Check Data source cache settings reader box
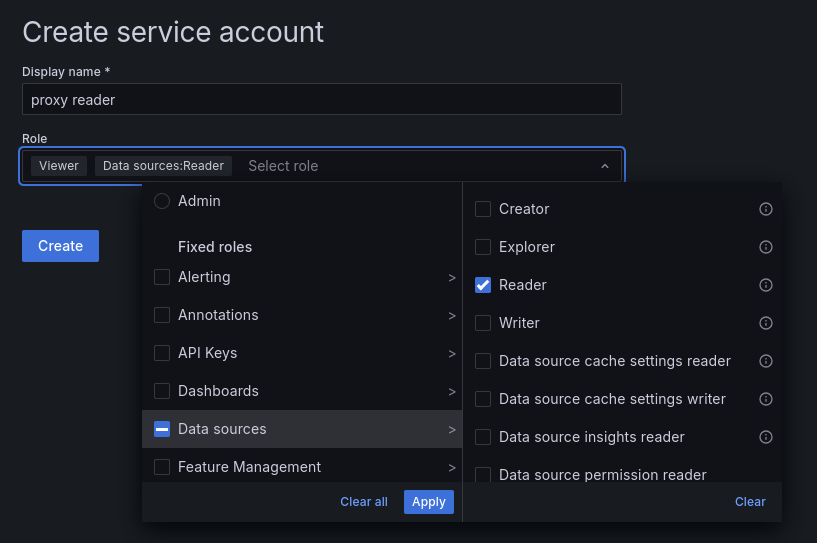The height and width of the screenshot is (543, 817). (483, 361)
